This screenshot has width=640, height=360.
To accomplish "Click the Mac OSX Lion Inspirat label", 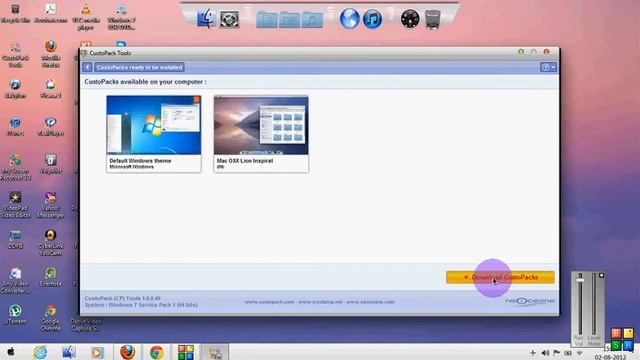I will click(x=244, y=160).
